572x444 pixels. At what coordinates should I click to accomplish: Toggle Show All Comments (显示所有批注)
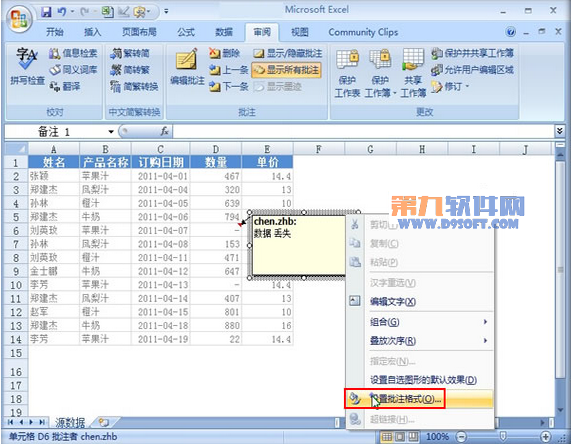pos(286,70)
